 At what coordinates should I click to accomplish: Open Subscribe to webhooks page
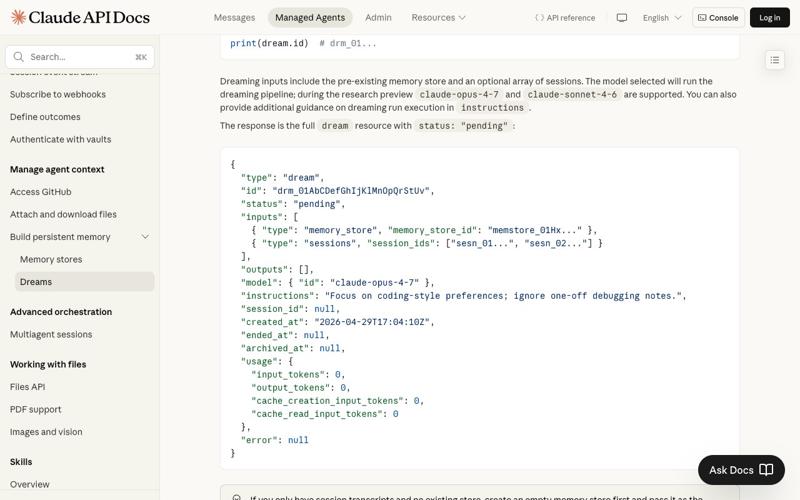click(x=58, y=94)
